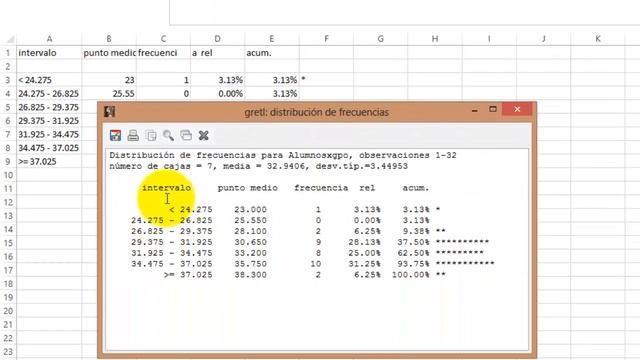Click Excel cell 'frecuenci' in C1
Screen dimensions: 640x360
coord(163,53)
